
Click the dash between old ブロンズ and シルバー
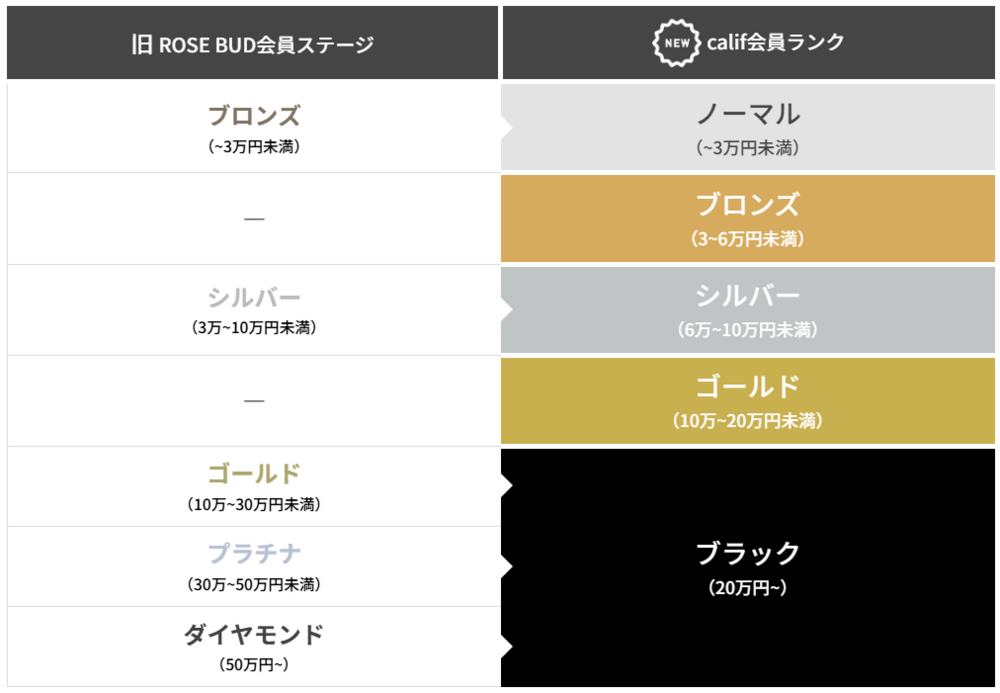pos(254,219)
